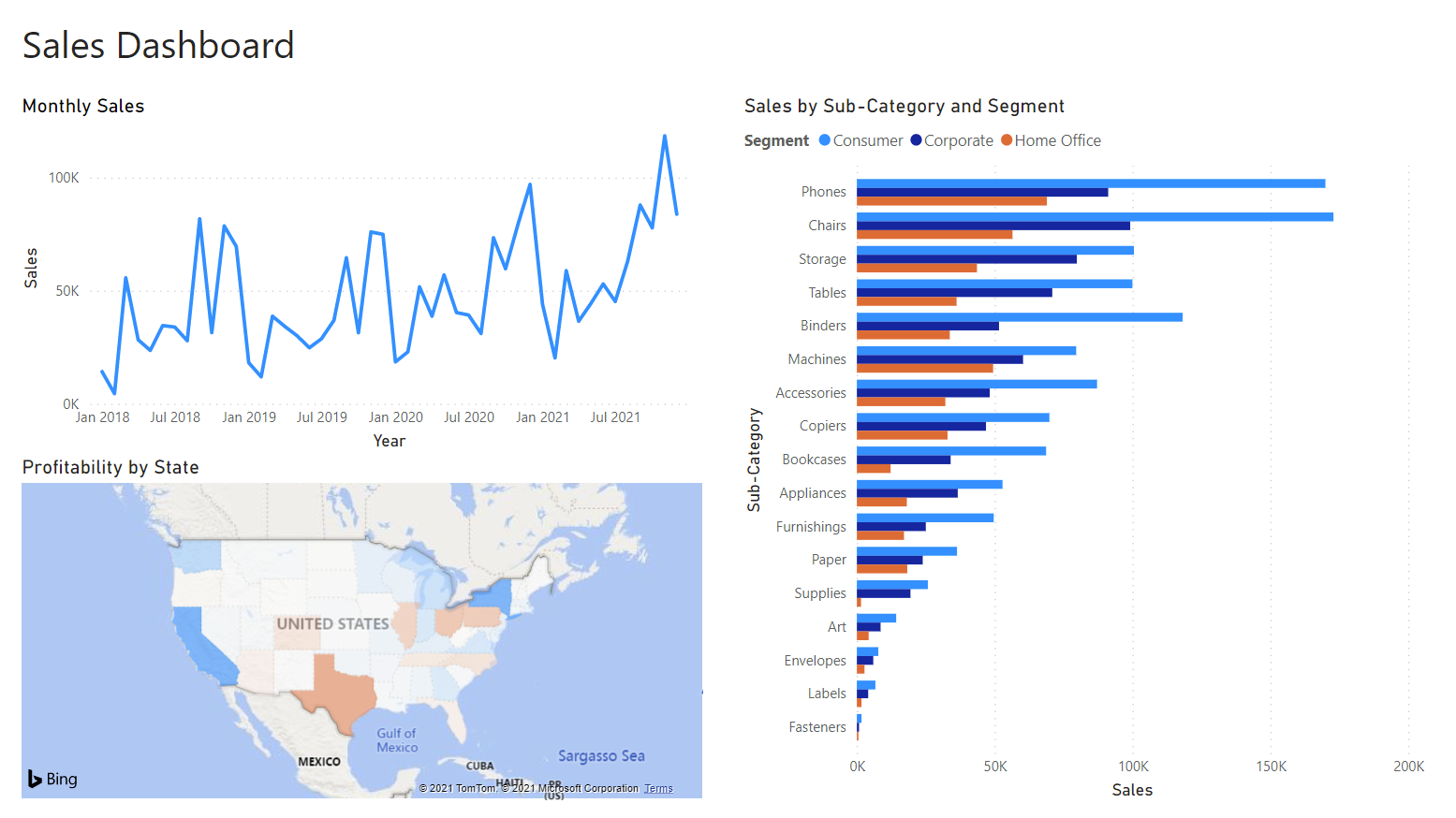Click the Accessories sub-category label
Screen dimensions: 1456x818
(x=811, y=393)
